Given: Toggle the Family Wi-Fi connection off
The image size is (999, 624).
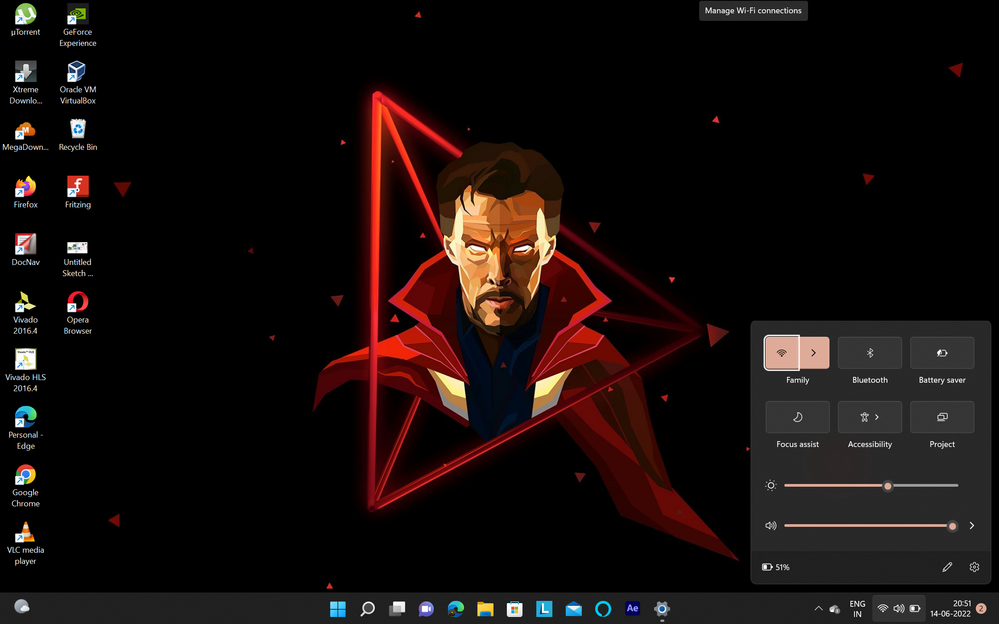Looking at the screenshot, I should 782,353.
